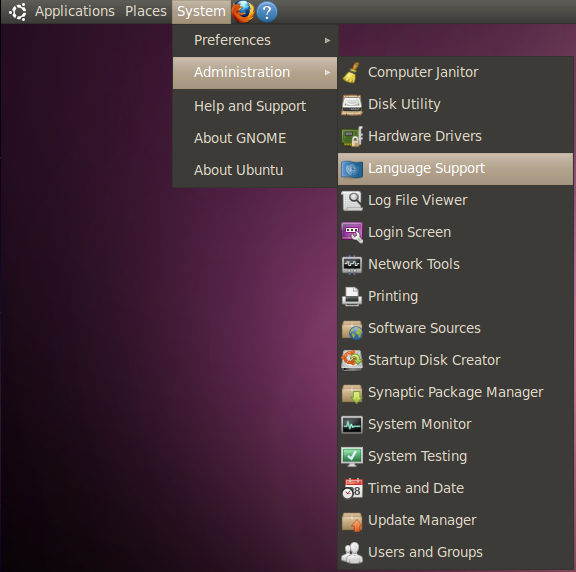Screen dimensions: 576x572
Task: Click the Hardware Drivers card icon
Action: coord(352,137)
